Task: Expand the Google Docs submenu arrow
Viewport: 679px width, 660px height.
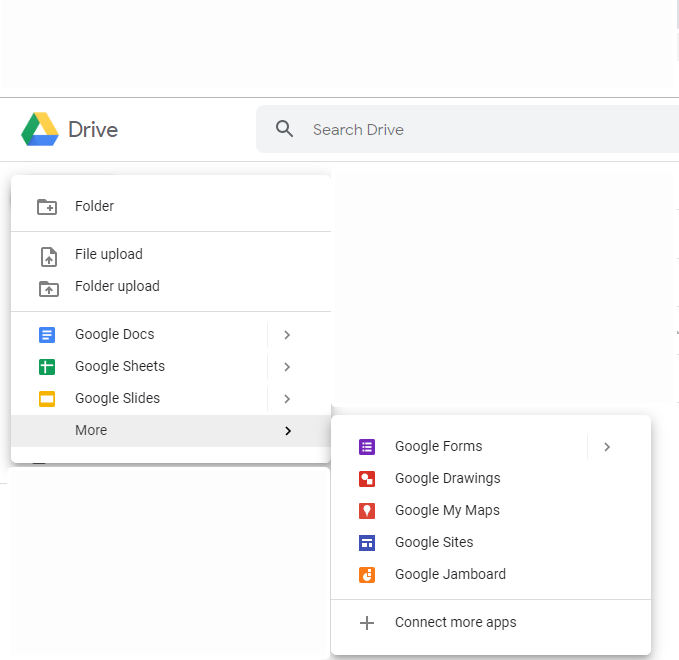Action: pyautogui.click(x=287, y=335)
